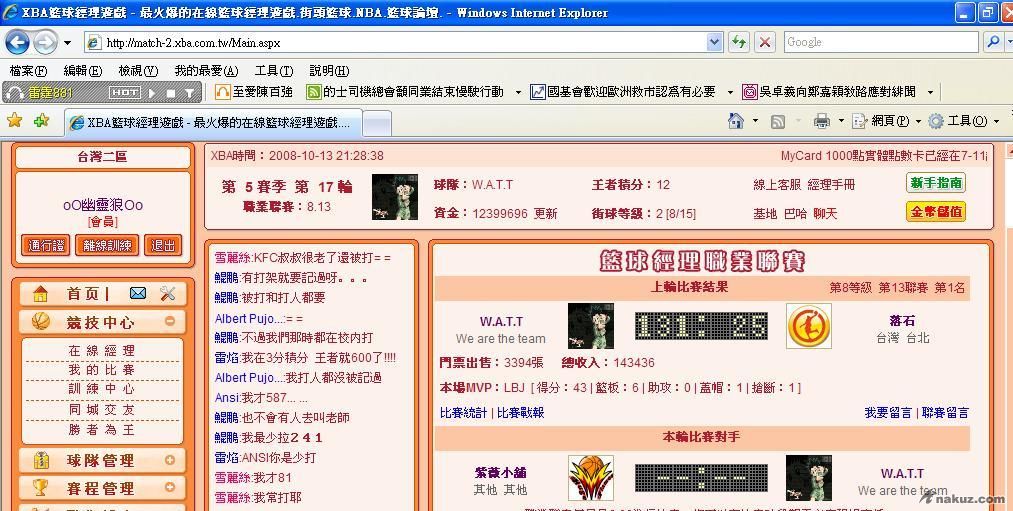Click the search magnifier icon
The image size is (1013, 511).
(994, 43)
